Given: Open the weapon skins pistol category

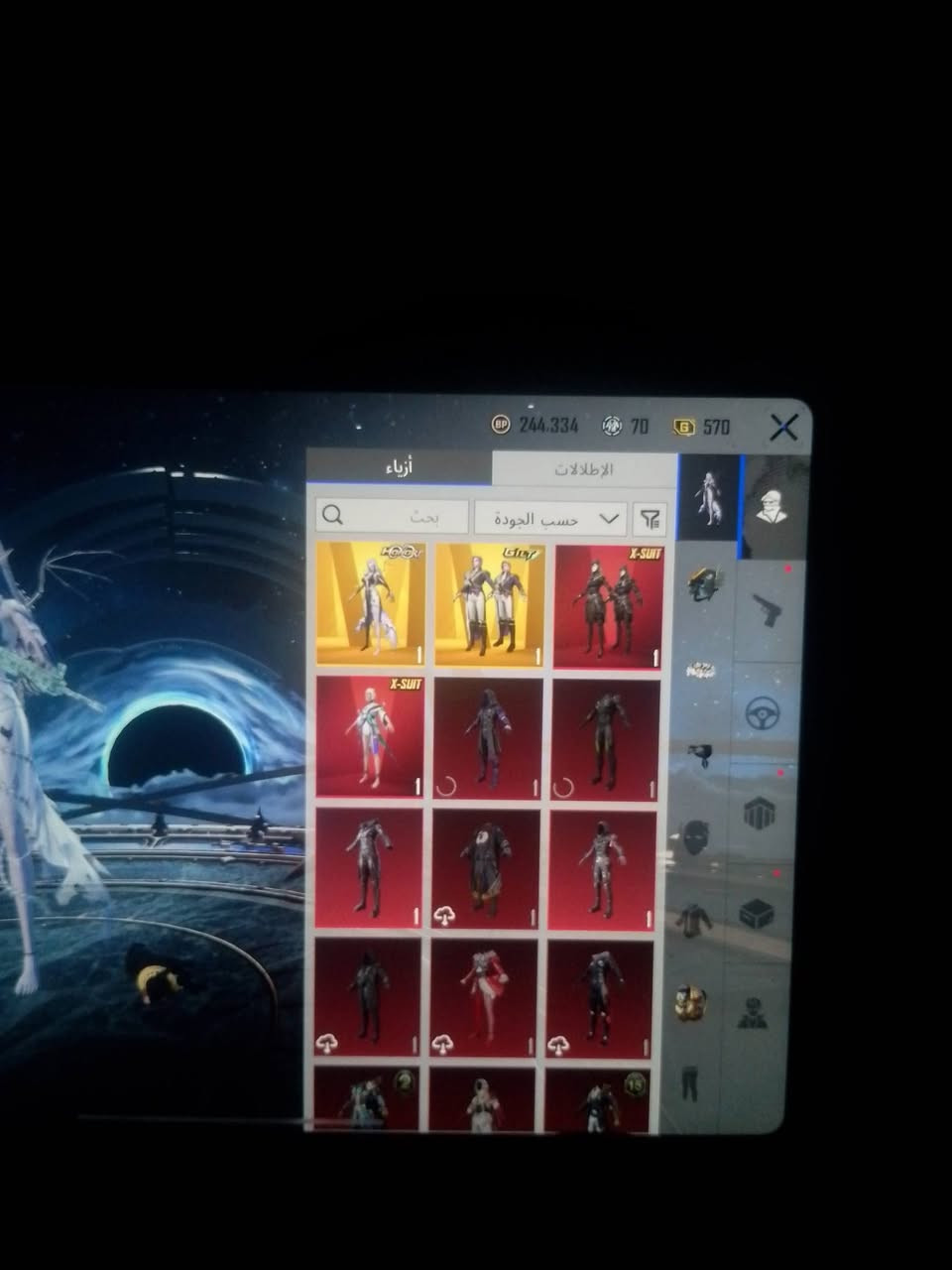Looking at the screenshot, I should pos(766,609).
